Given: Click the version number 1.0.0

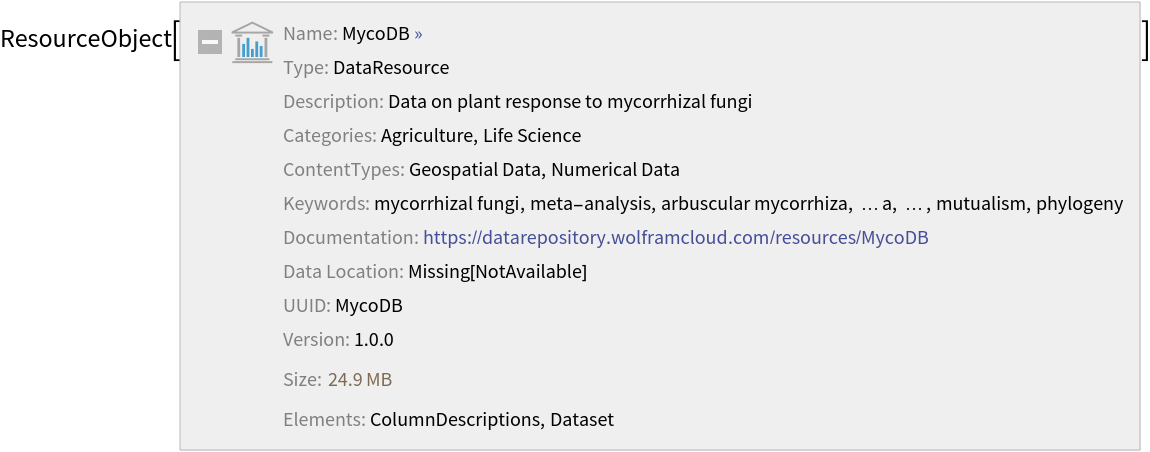Looking at the screenshot, I should pos(374,340).
